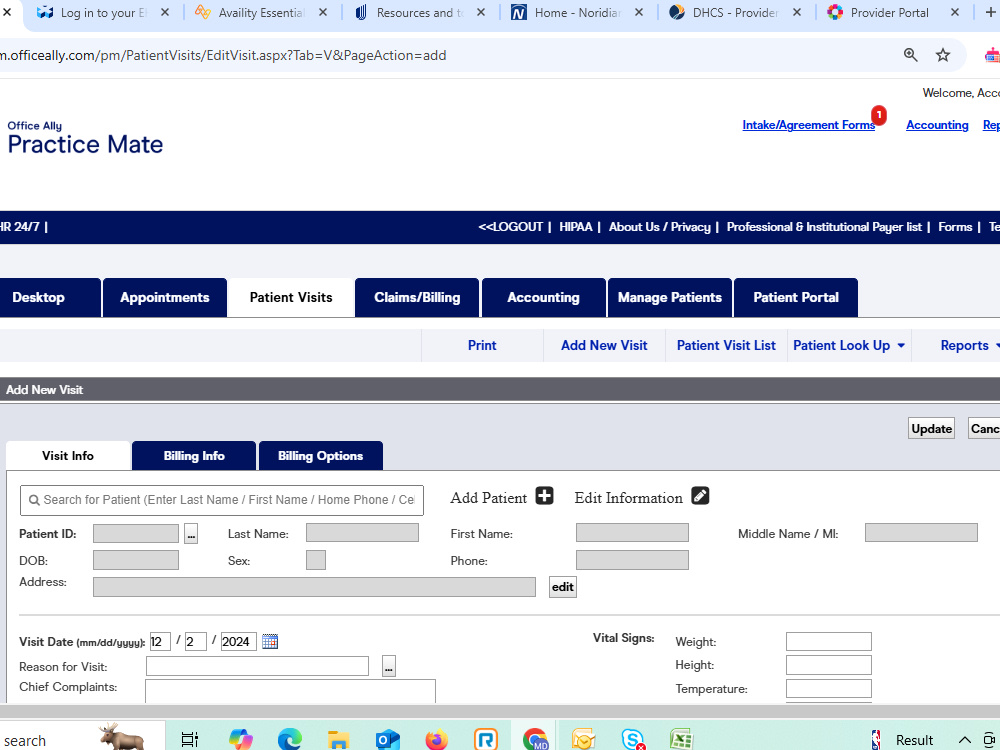Viewport: 1000px width, 750px height.
Task: Select the Patient Visits tab
Action: pos(291,298)
